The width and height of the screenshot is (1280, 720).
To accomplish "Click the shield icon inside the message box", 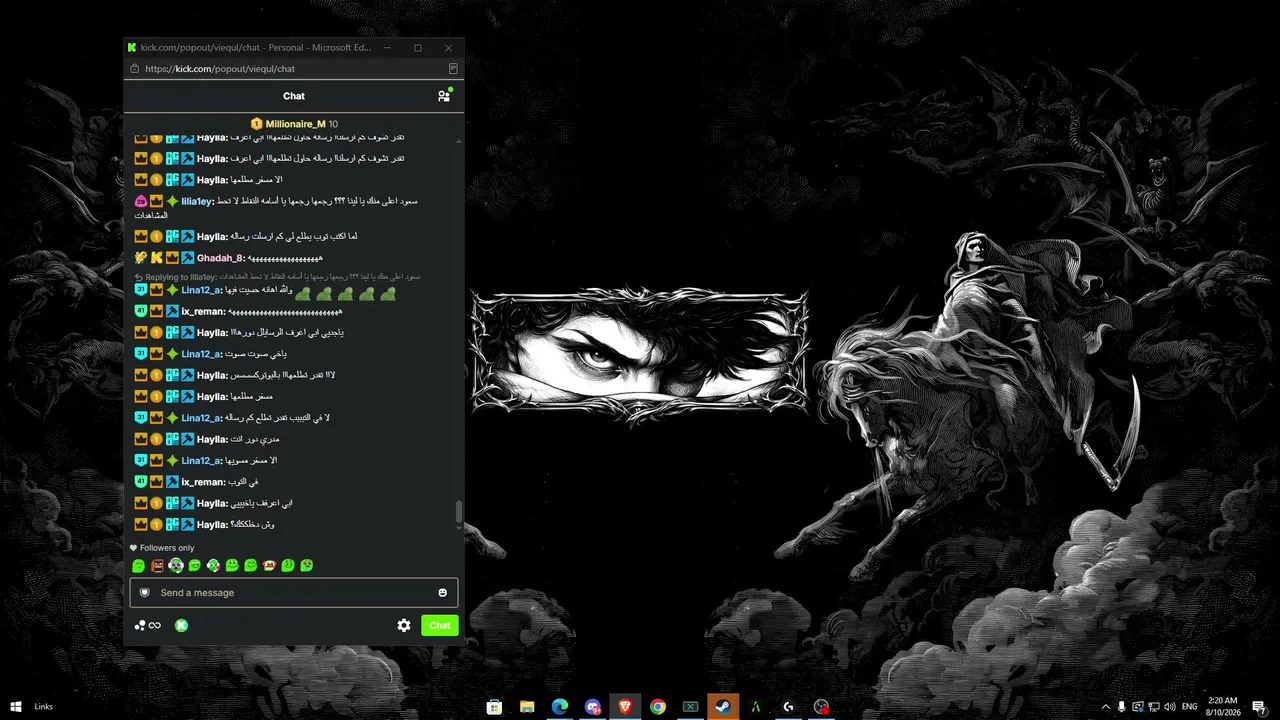I will [x=145, y=592].
